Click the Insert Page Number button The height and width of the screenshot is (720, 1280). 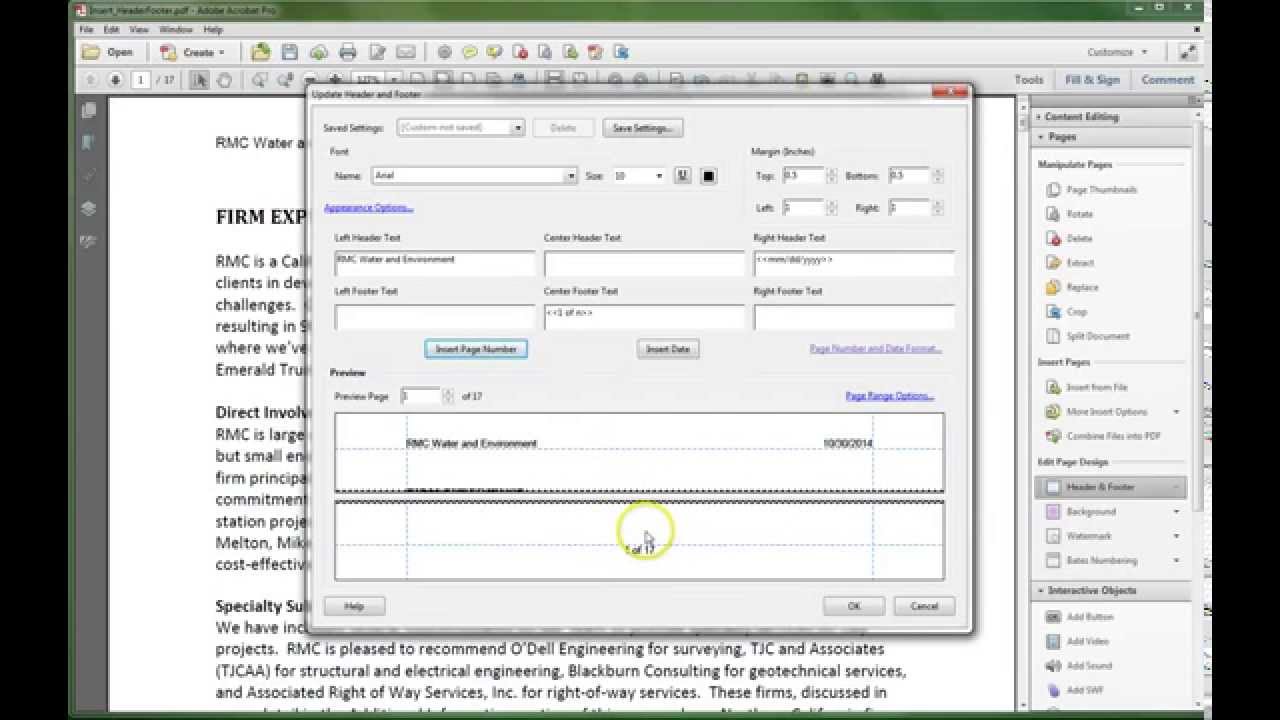[476, 349]
